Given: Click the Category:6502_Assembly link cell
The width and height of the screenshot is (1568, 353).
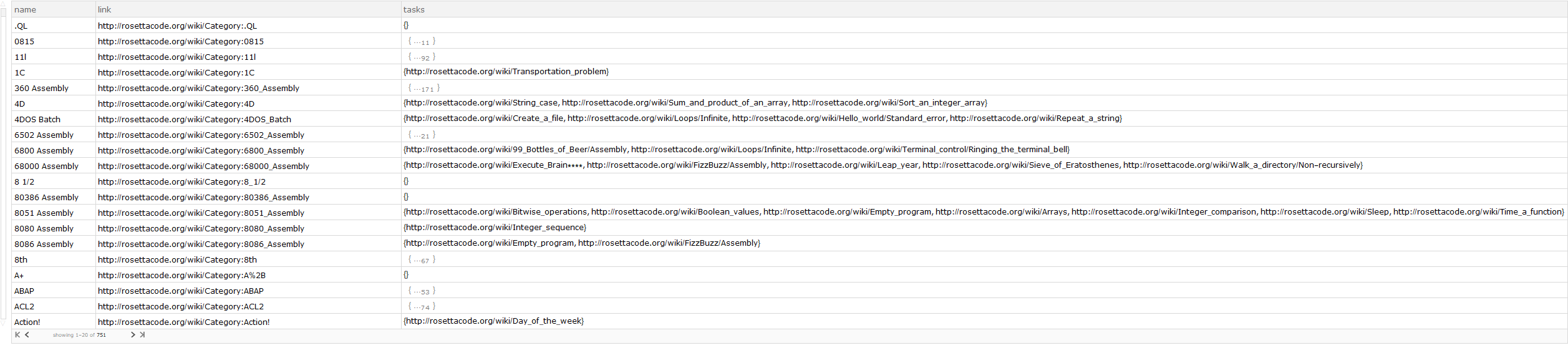Looking at the screenshot, I should click(x=248, y=135).
